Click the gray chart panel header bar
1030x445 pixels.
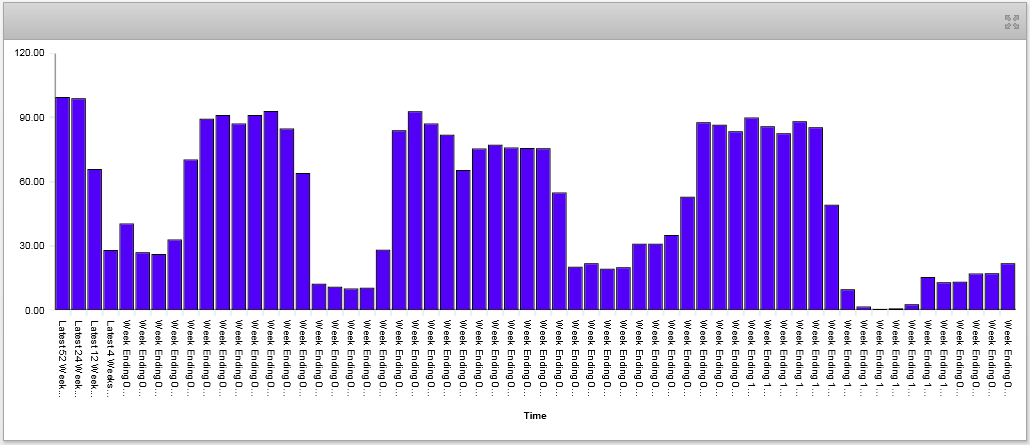pyautogui.click(x=500, y=22)
